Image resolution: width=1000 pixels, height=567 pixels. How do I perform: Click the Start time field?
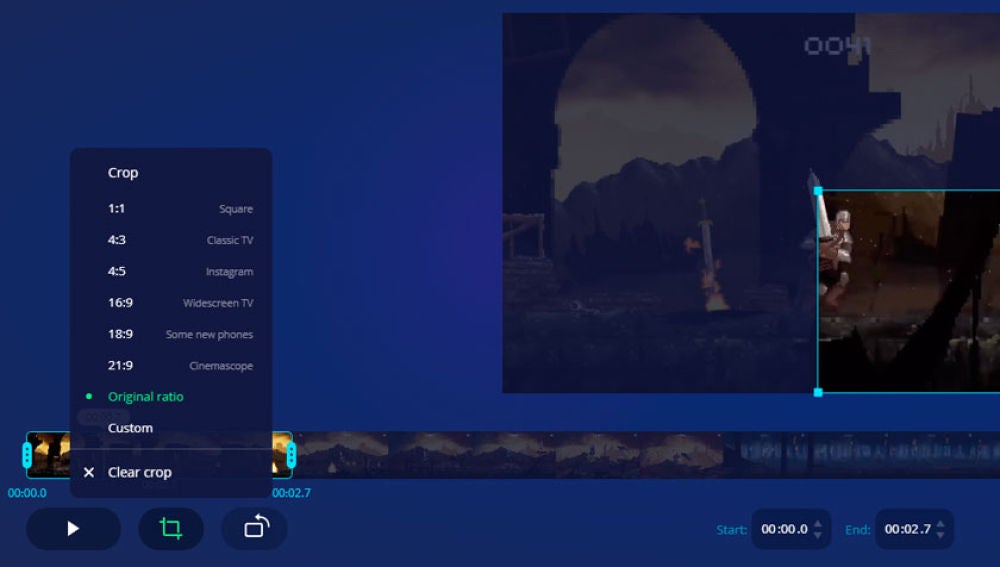[784, 529]
